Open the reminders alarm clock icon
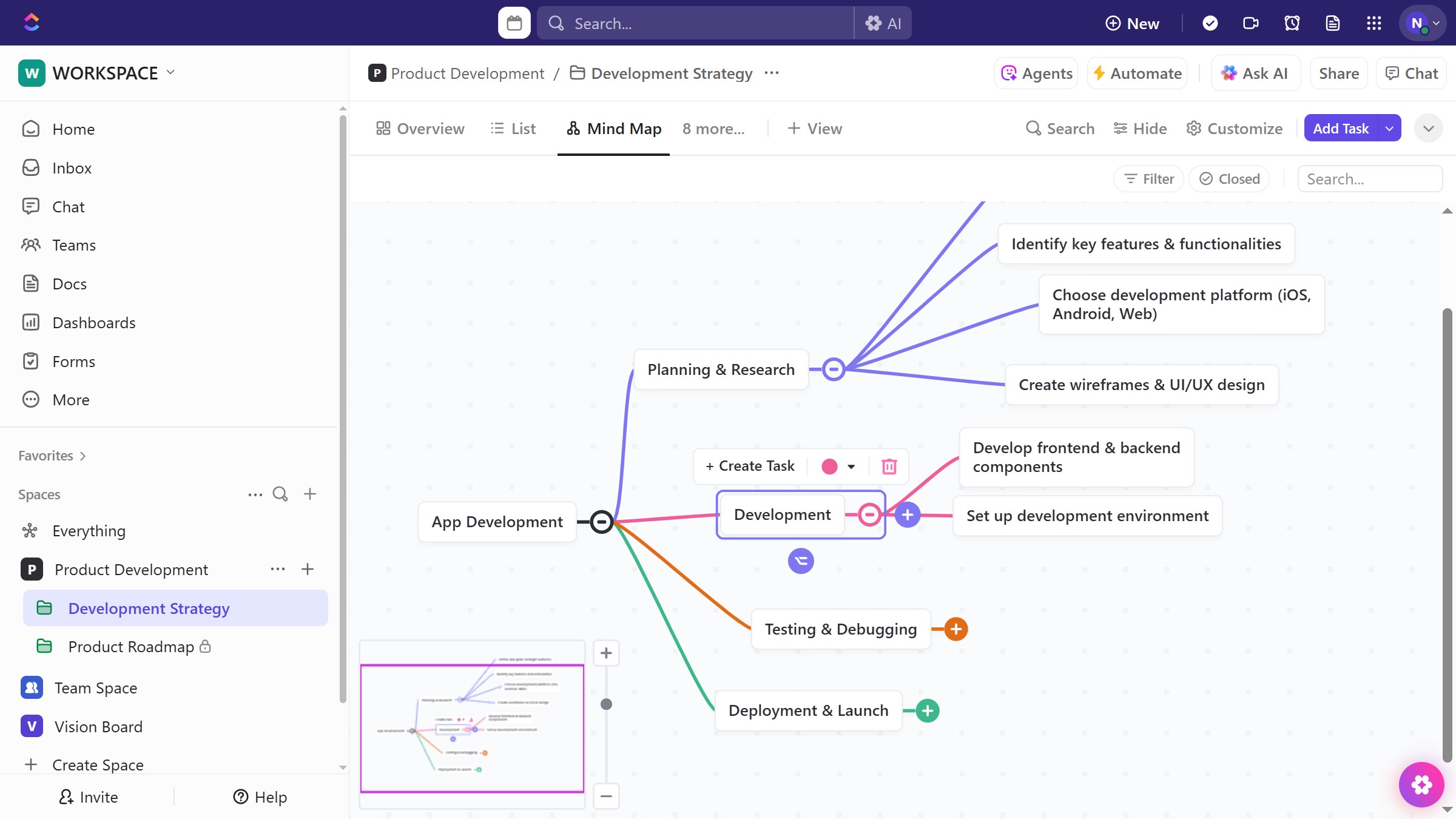 (1292, 23)
